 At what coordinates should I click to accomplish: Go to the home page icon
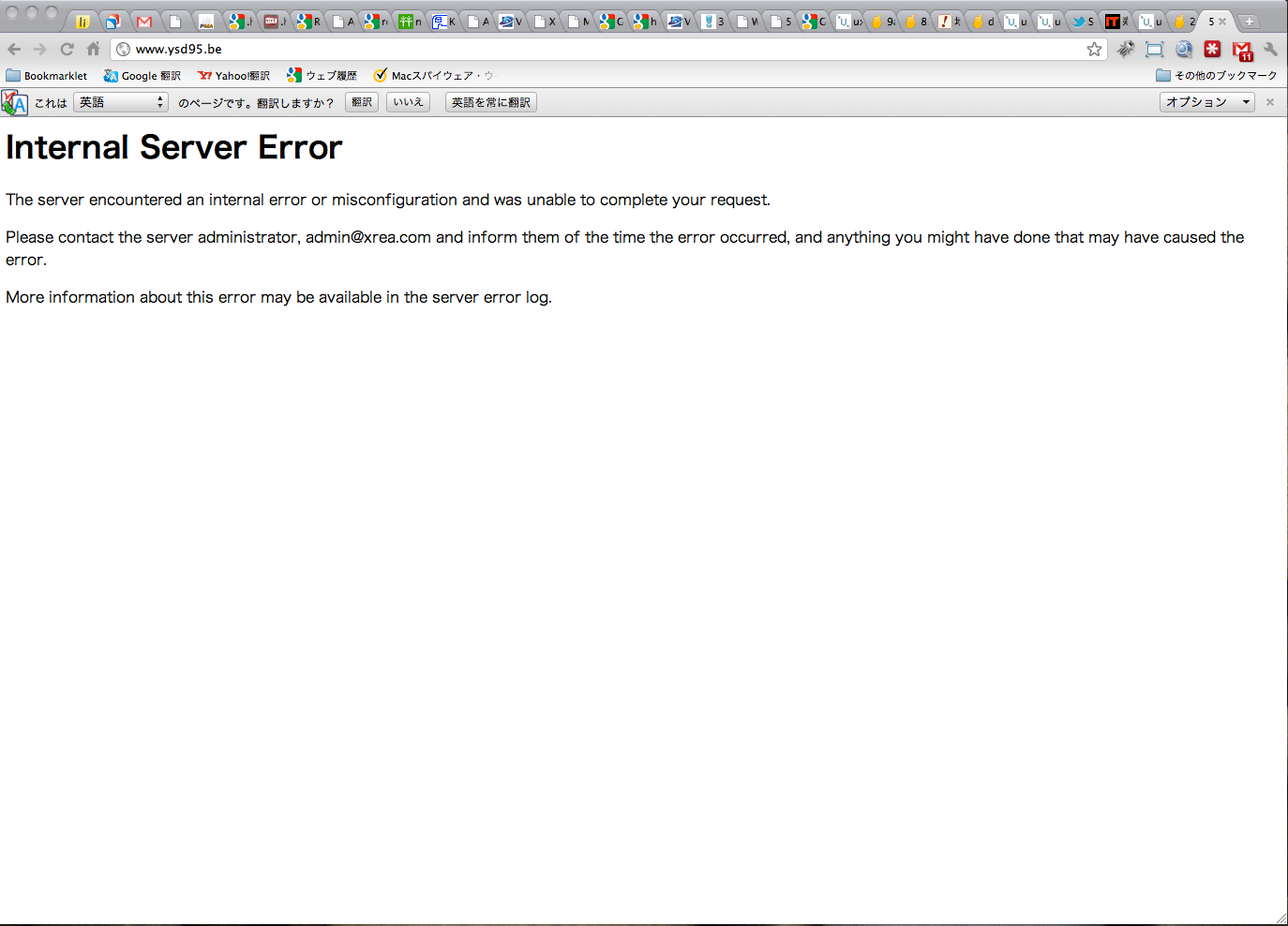coord(93,50)
